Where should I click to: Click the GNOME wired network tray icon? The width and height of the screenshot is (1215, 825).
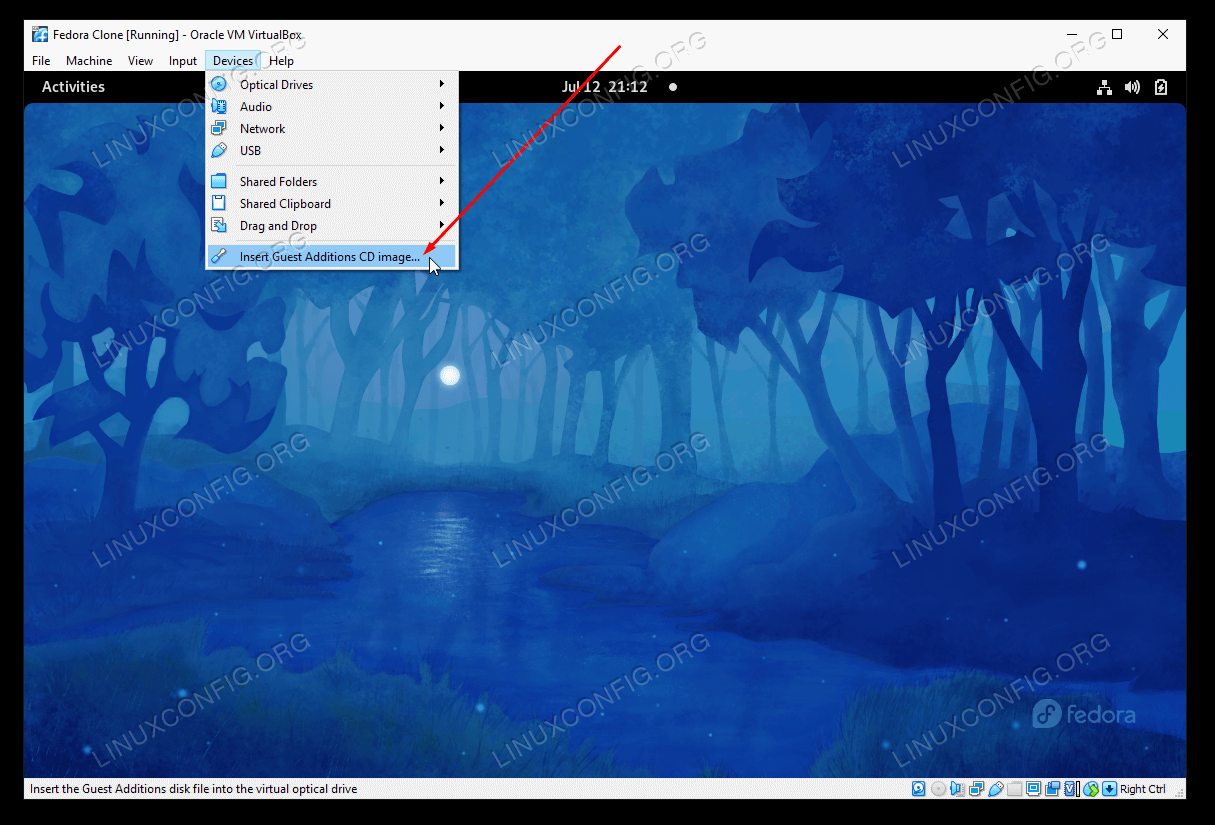(x=1104, y=87)
